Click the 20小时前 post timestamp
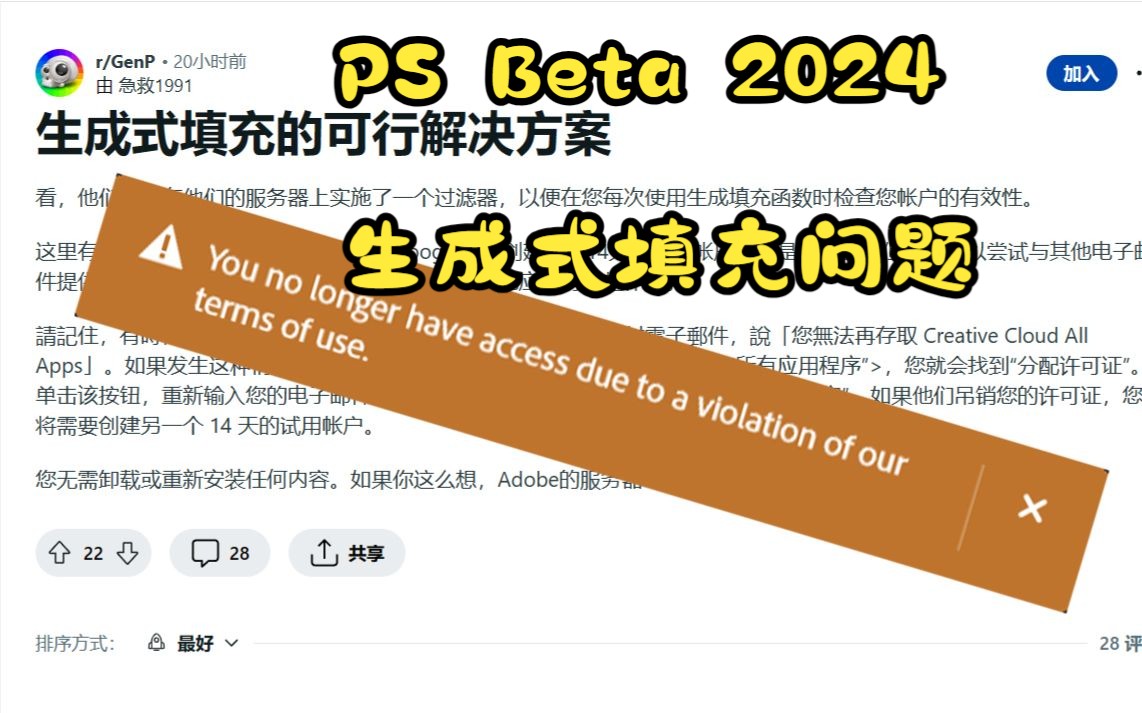This screenshot has width=1142, height=713. click(x=210, y=62)
